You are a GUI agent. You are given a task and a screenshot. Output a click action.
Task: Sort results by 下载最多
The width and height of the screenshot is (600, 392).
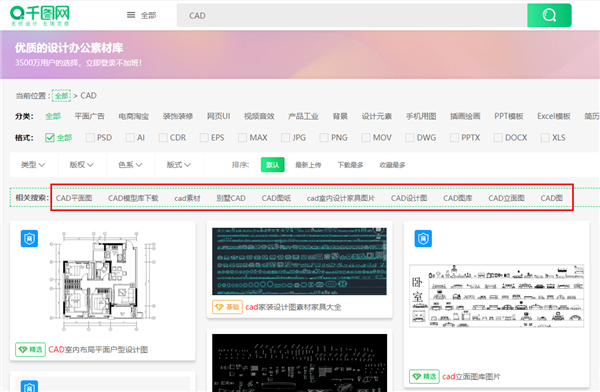350,165
